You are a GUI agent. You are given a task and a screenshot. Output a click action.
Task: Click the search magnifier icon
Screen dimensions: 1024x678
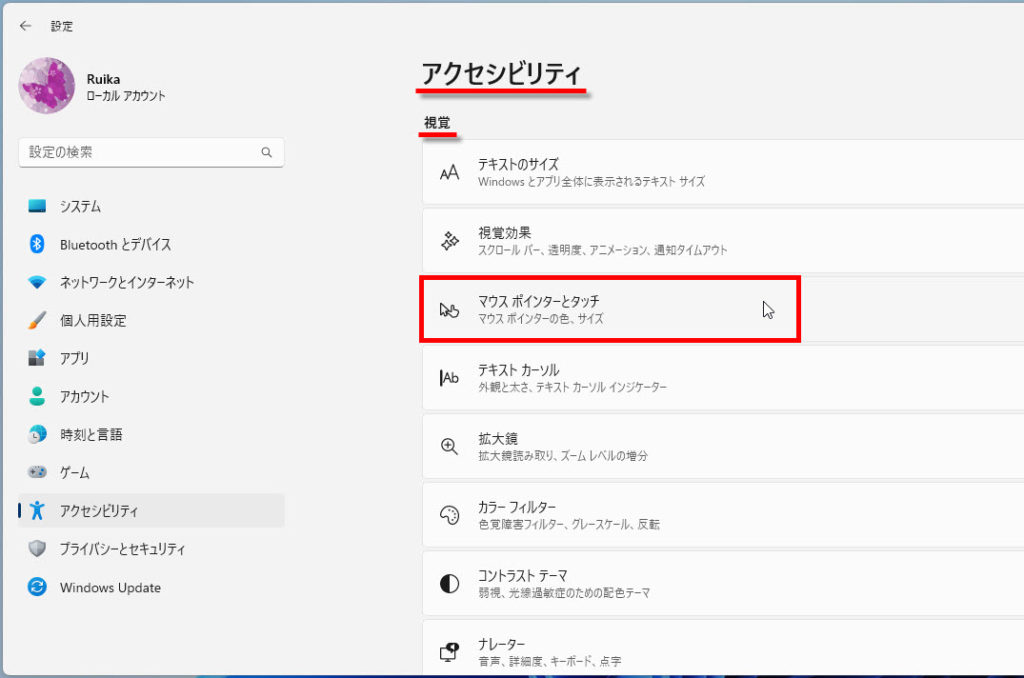point(267,153)
